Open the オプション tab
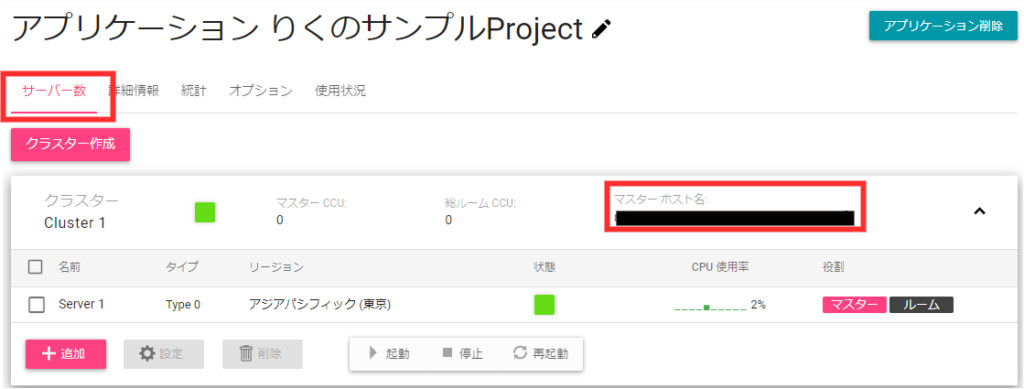 point(261,91)
